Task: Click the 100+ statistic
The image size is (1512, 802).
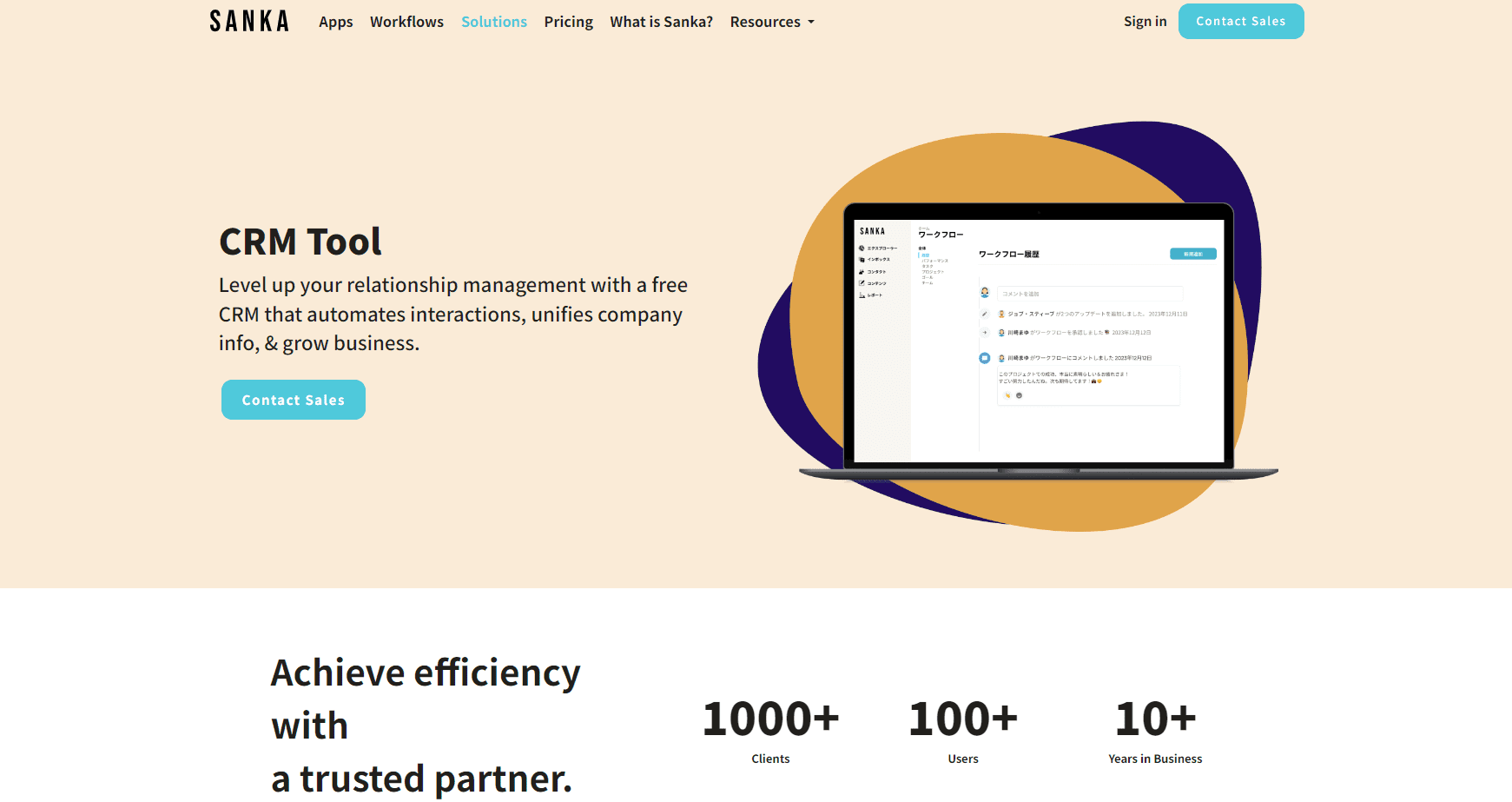Action: pos(963,719)
